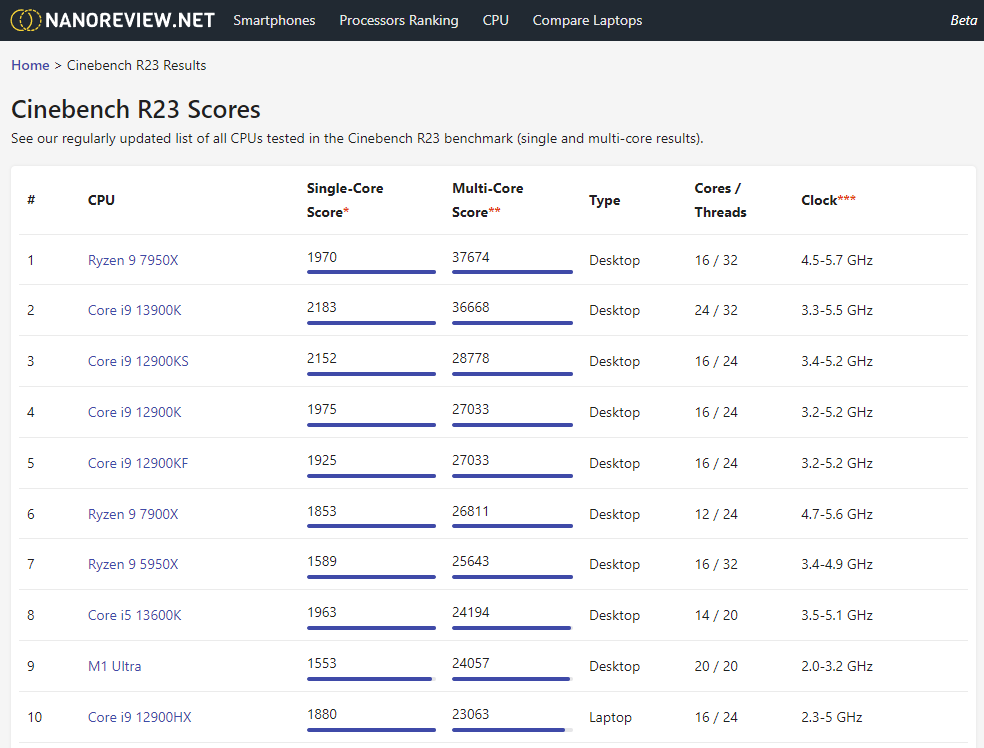Open the M1 Ultra page
The height and width of the screenshot is (748, 984).
tap(114, 666)
